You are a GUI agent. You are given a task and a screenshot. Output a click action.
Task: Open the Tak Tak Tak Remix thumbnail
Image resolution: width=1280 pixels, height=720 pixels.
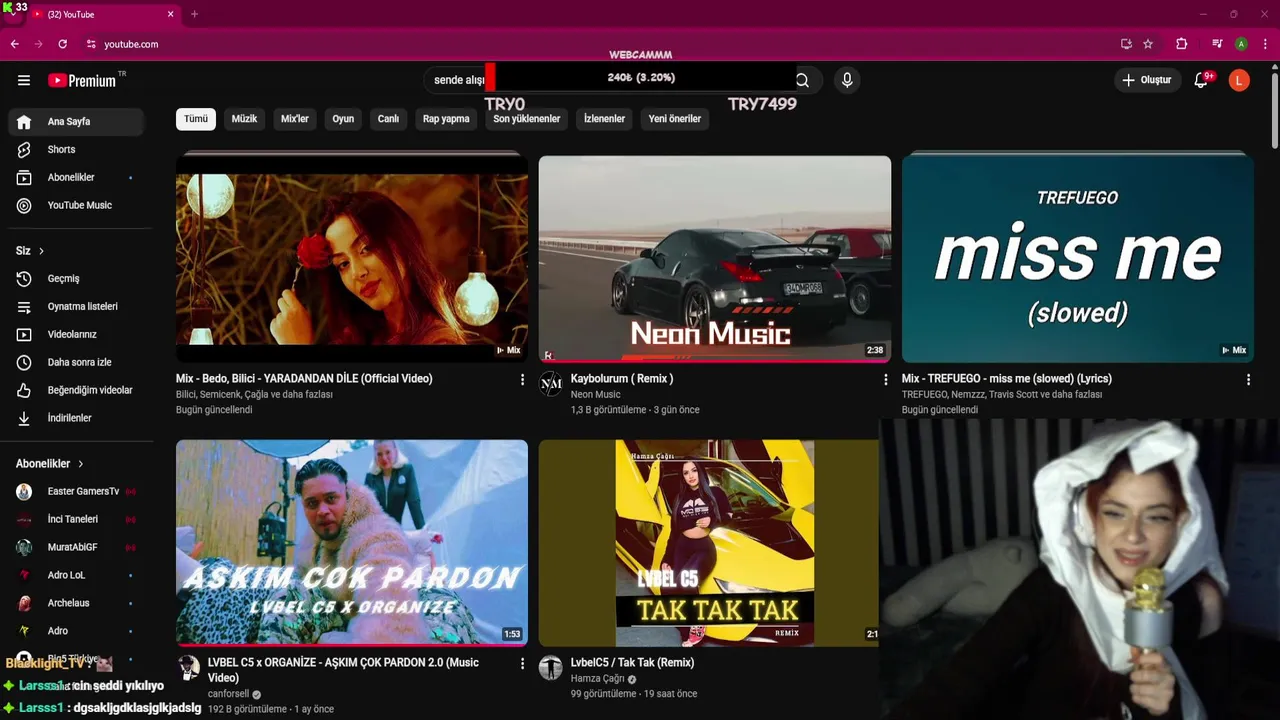coord(709,543)
